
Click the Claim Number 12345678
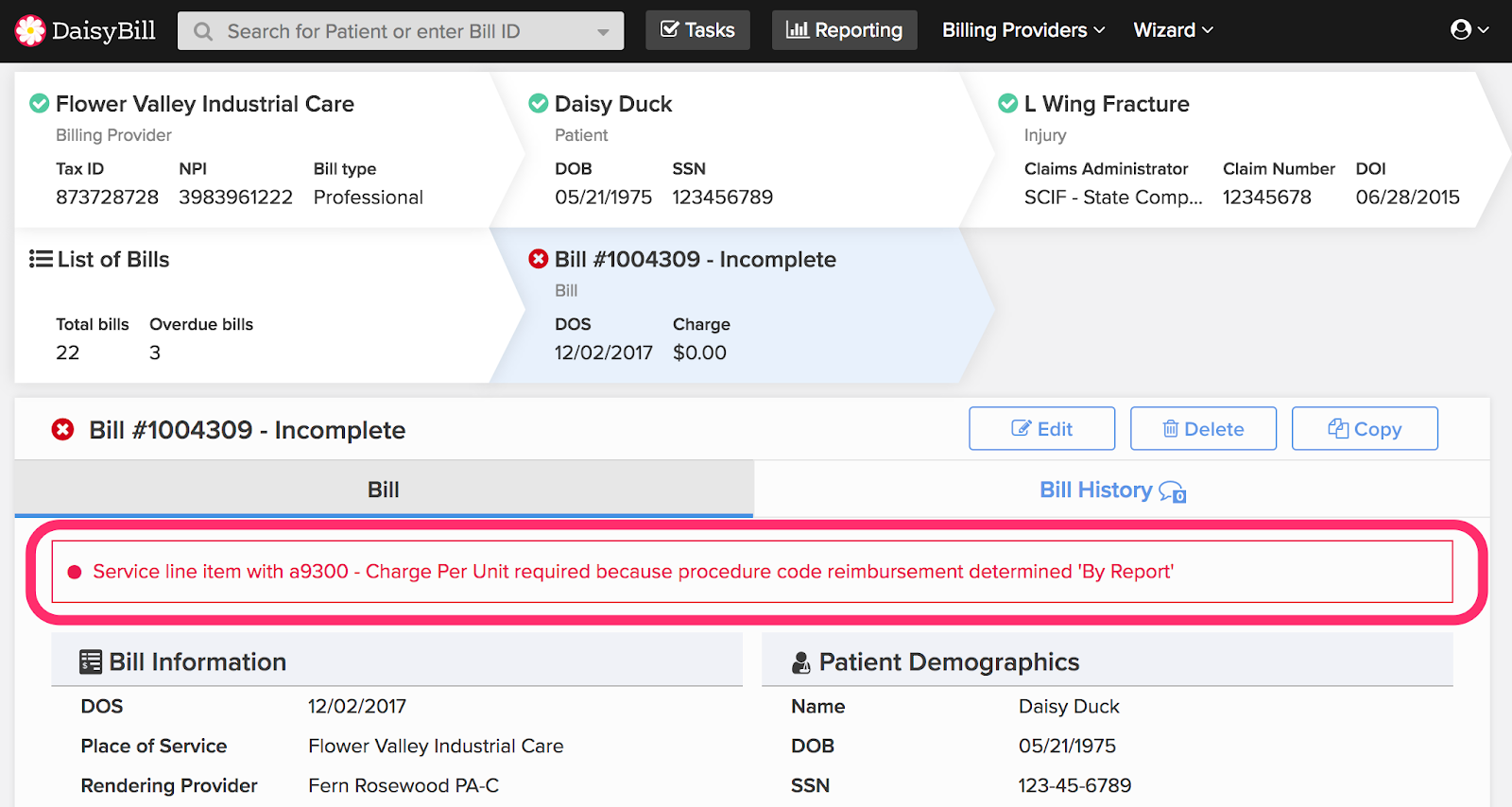click(1267, 197)
